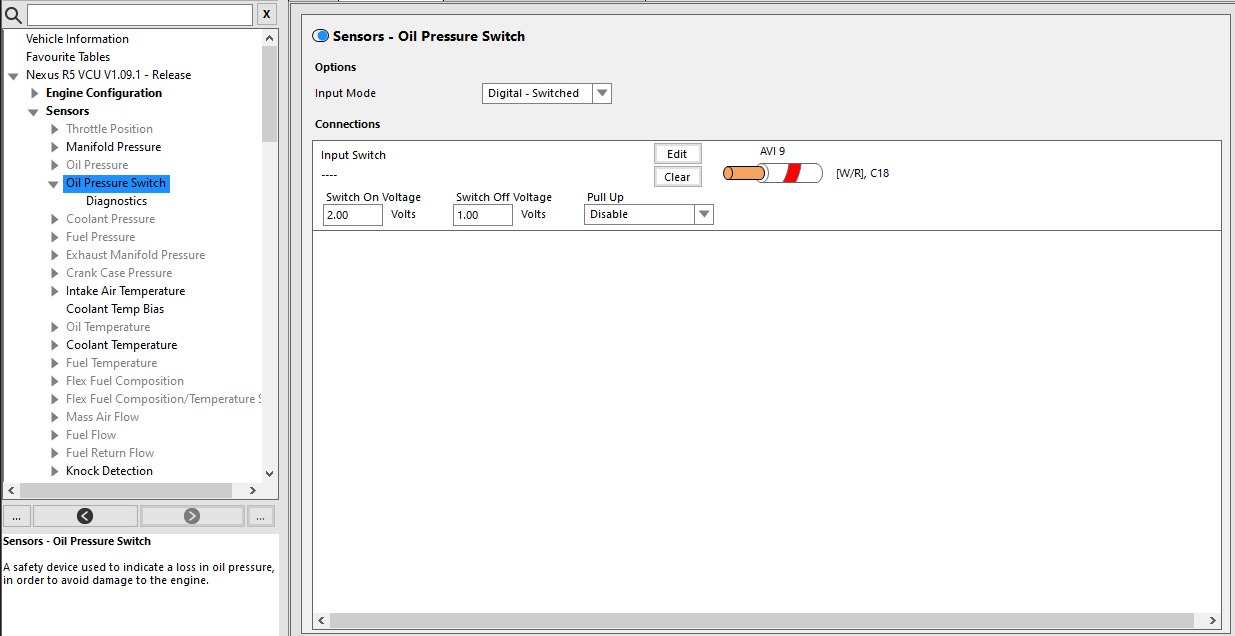Expand the Throttle Position node
This screenshot has height=636, width=1235.
coord(55,129)
